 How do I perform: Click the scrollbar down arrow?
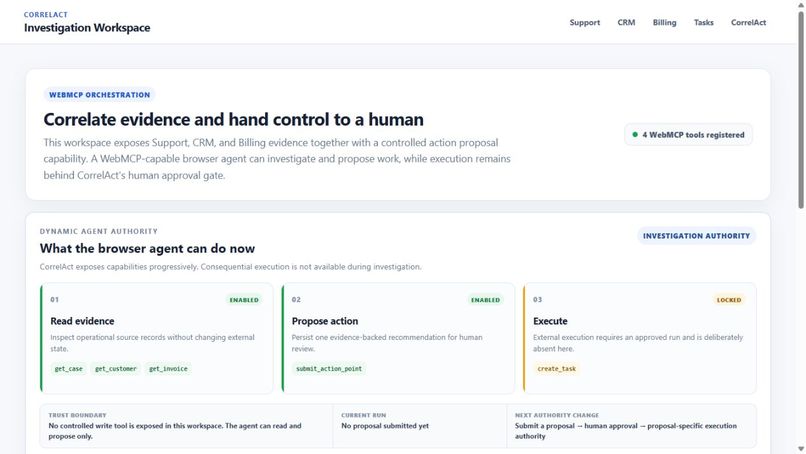tap(801, 449)
